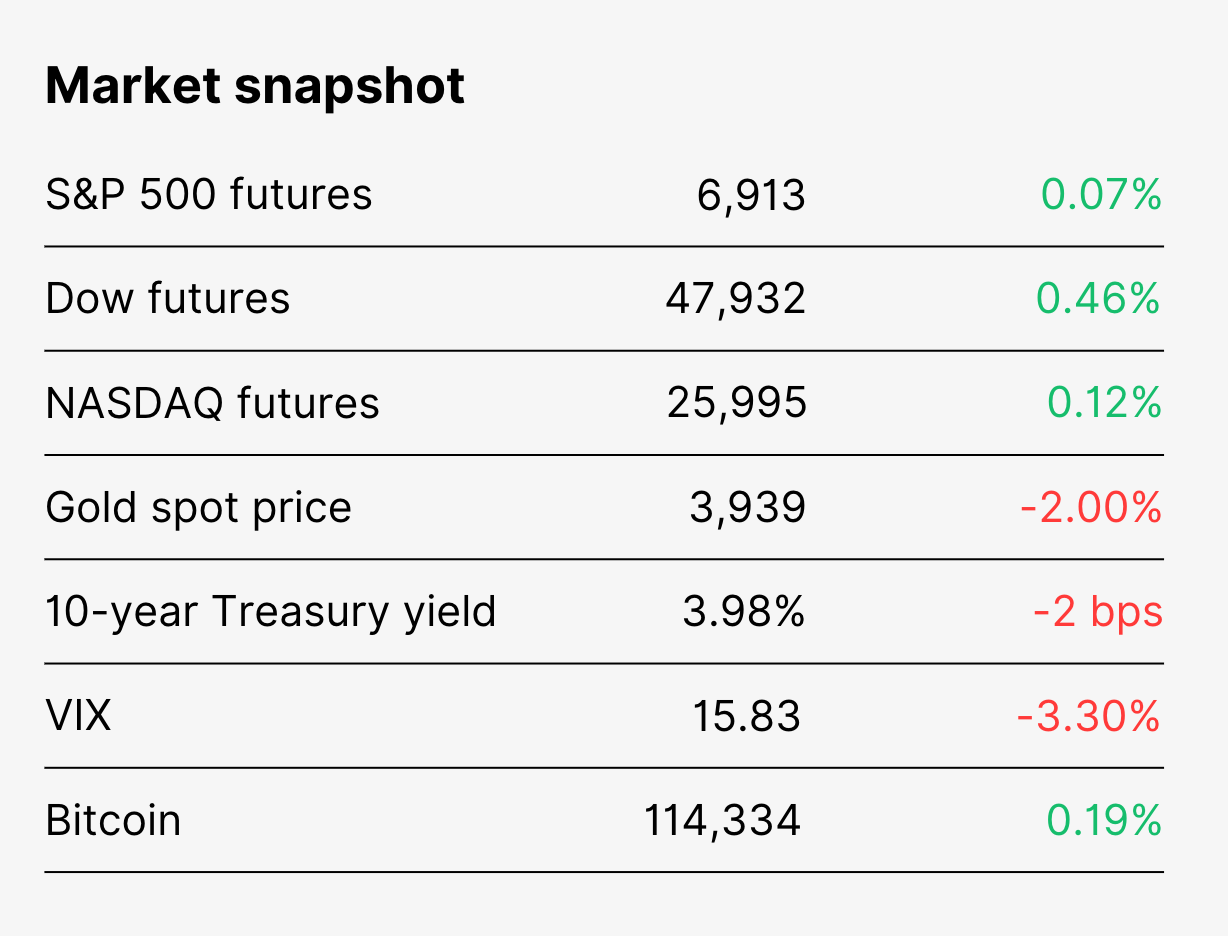Open the VIX row label
This screenshot has height=936, width=1228.
[x=79, y=716]
